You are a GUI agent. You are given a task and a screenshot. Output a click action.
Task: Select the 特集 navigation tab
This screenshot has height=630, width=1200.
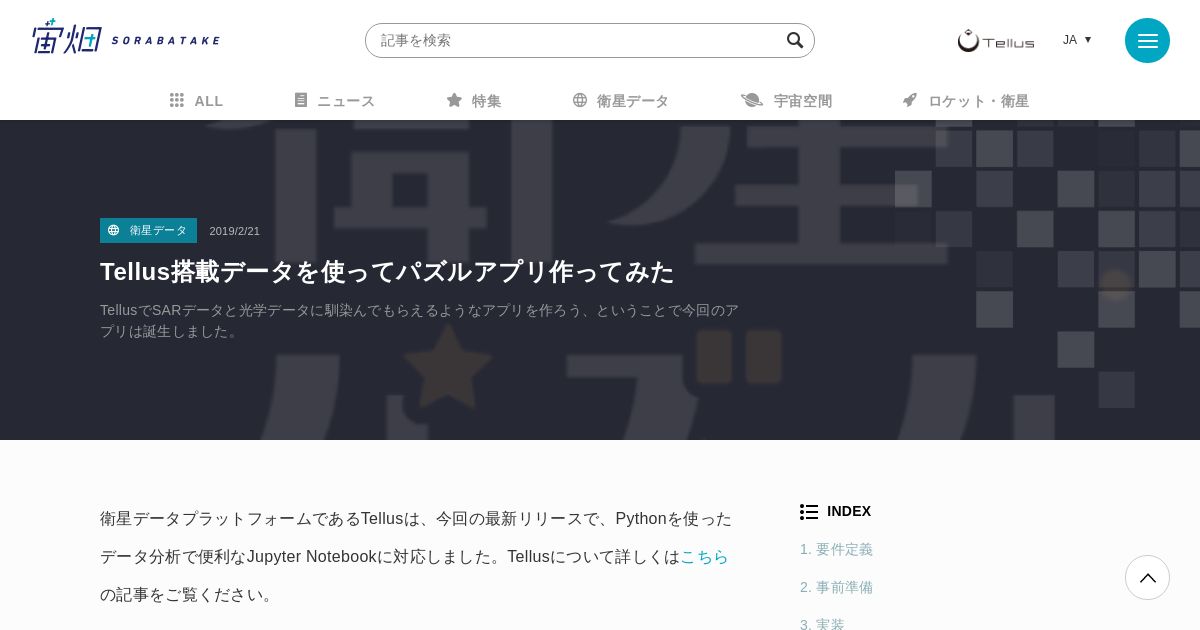tap(474, 100)
